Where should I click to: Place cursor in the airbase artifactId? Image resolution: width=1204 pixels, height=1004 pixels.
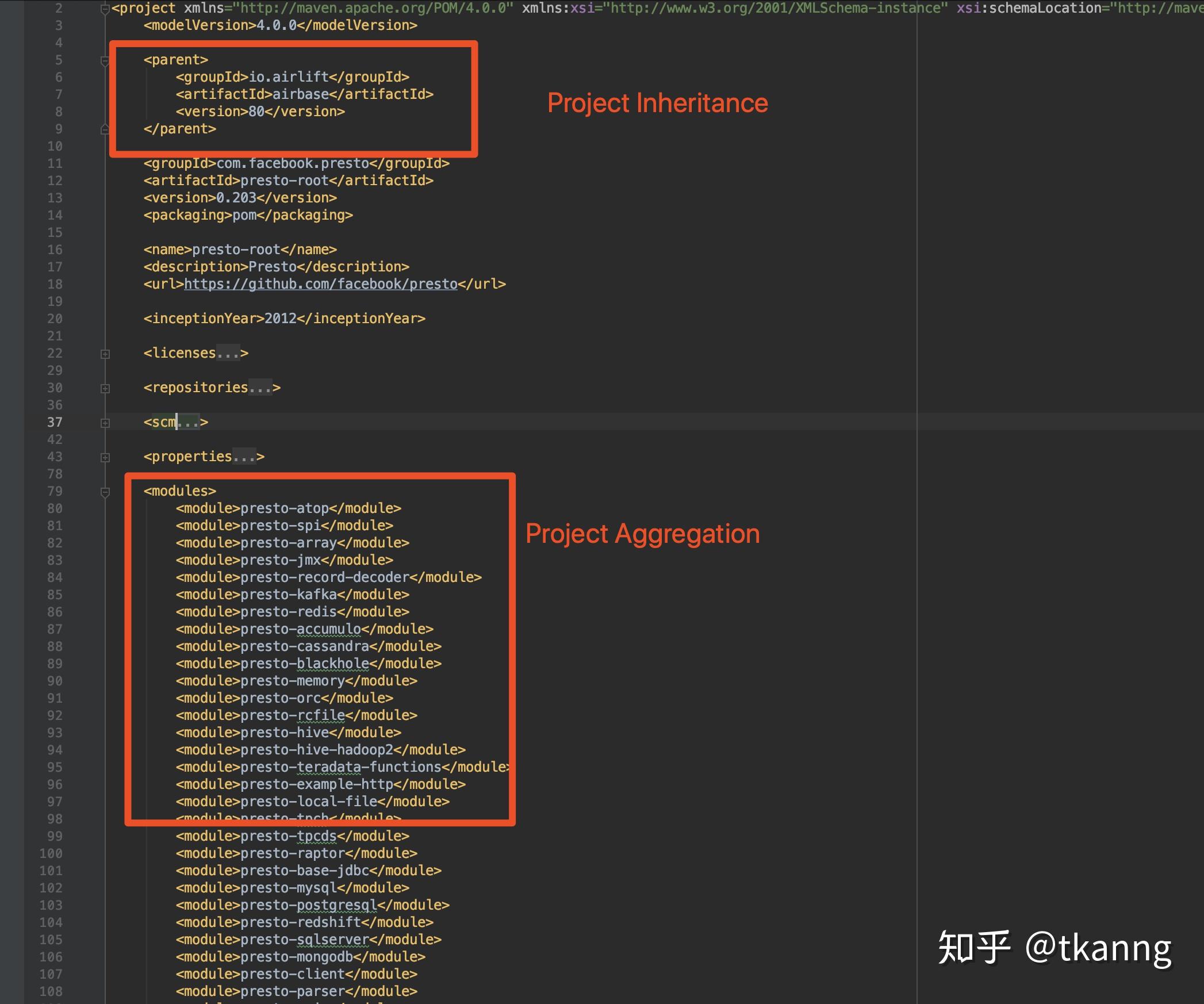(300, 94)
